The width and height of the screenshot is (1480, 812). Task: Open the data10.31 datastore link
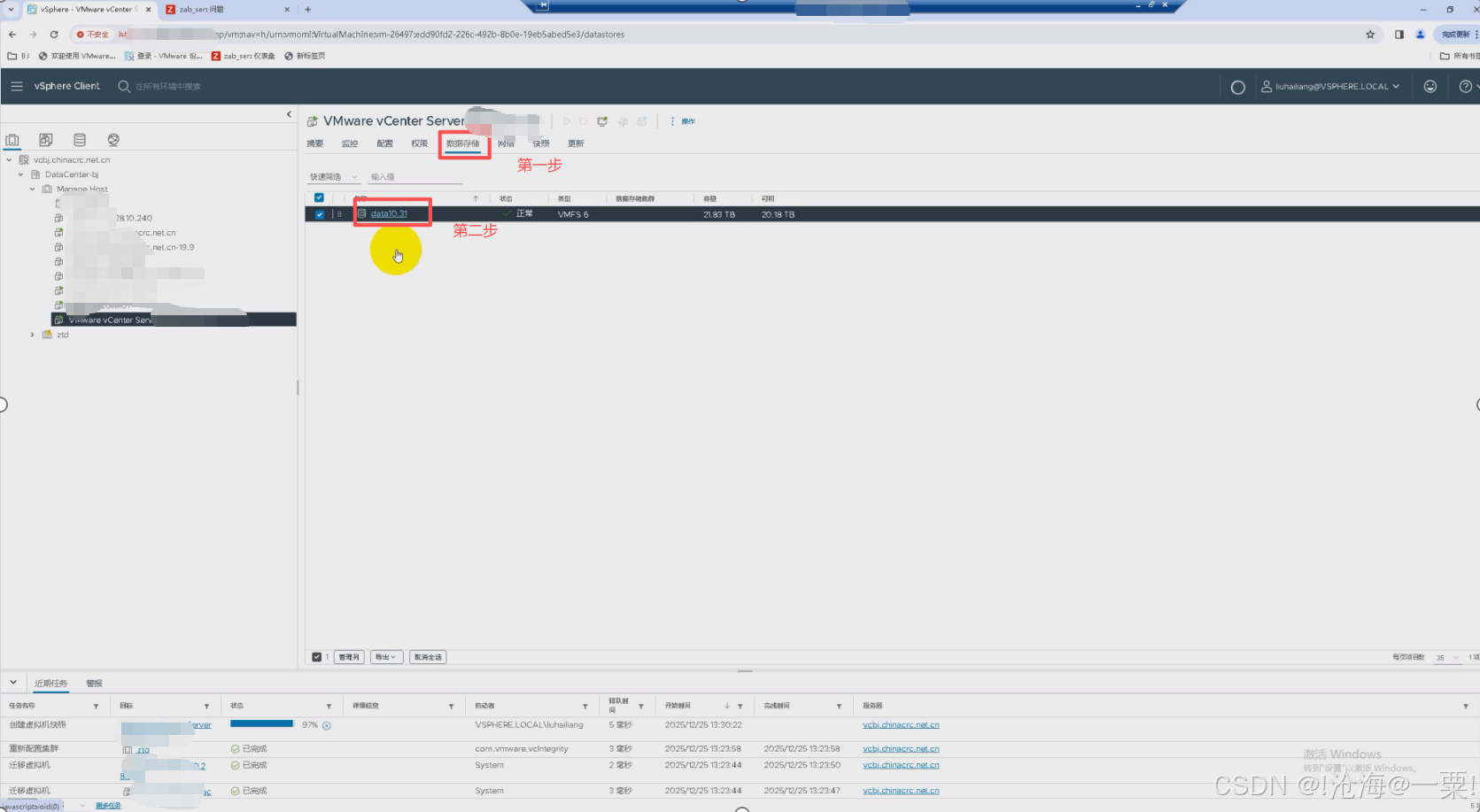389,214
